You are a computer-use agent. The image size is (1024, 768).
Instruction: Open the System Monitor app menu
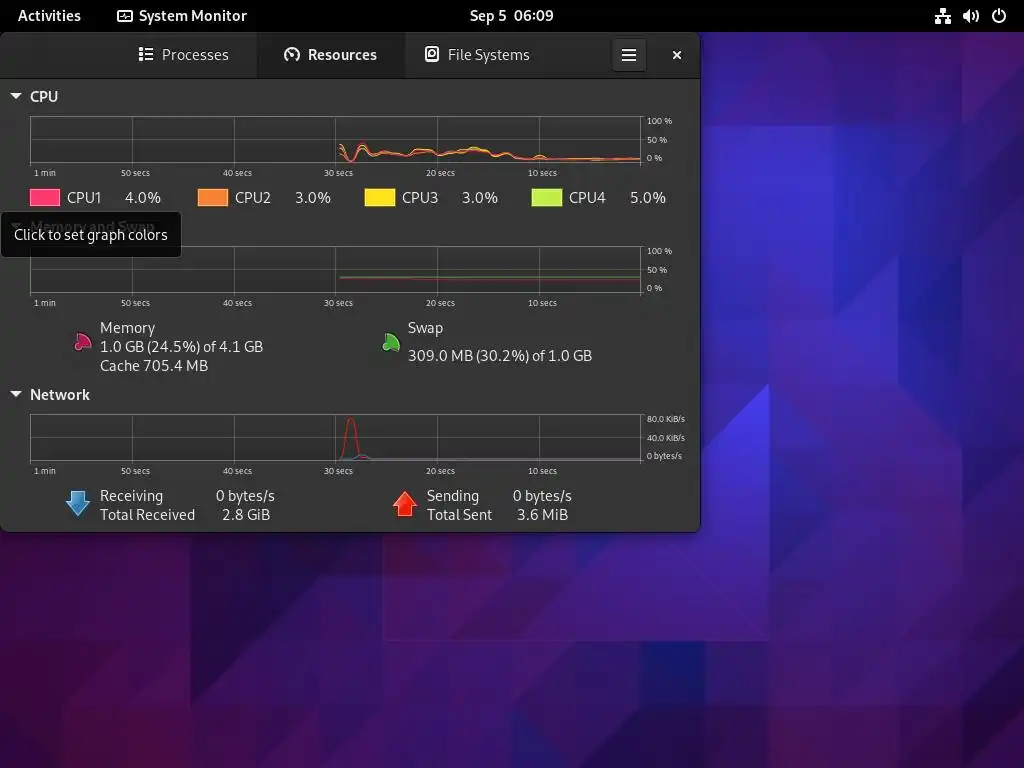(x=182, y=16)
